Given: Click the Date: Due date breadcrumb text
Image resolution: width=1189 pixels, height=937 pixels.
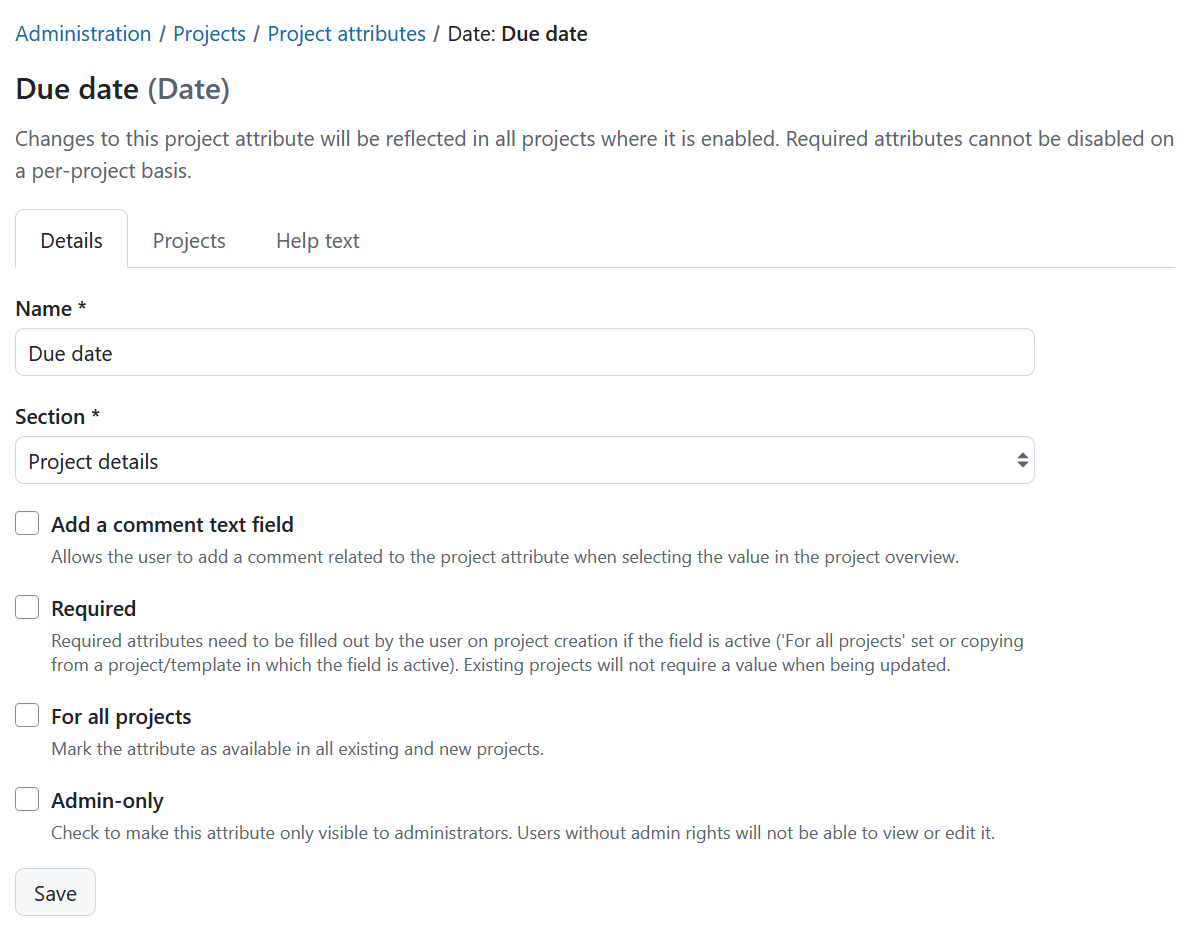Looking at the screenshot, I should tap(517, 34).
